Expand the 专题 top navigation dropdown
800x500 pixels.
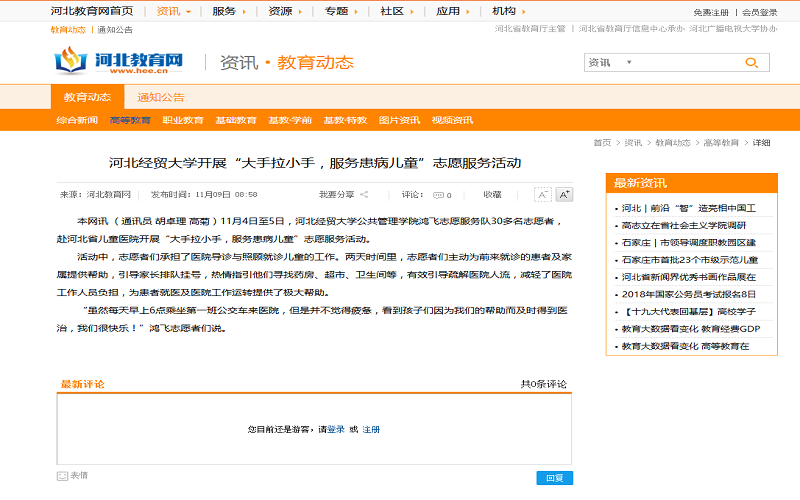[x=358, y=12]
